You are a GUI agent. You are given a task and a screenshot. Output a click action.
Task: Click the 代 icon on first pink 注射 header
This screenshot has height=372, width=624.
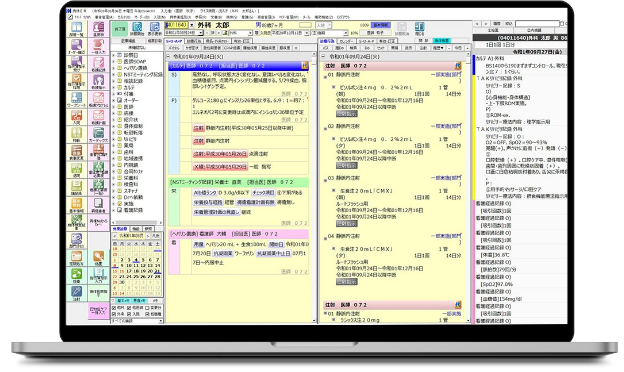coord(458,66)
